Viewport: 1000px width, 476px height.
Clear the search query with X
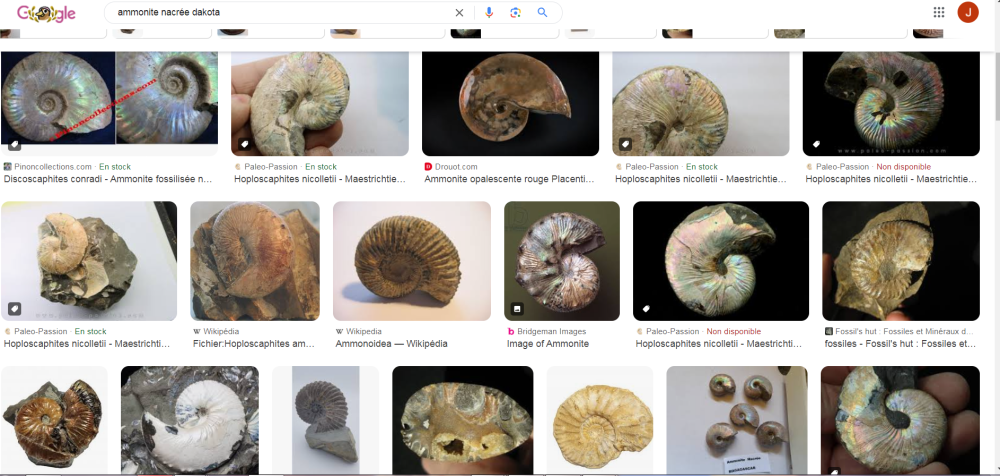459,13
